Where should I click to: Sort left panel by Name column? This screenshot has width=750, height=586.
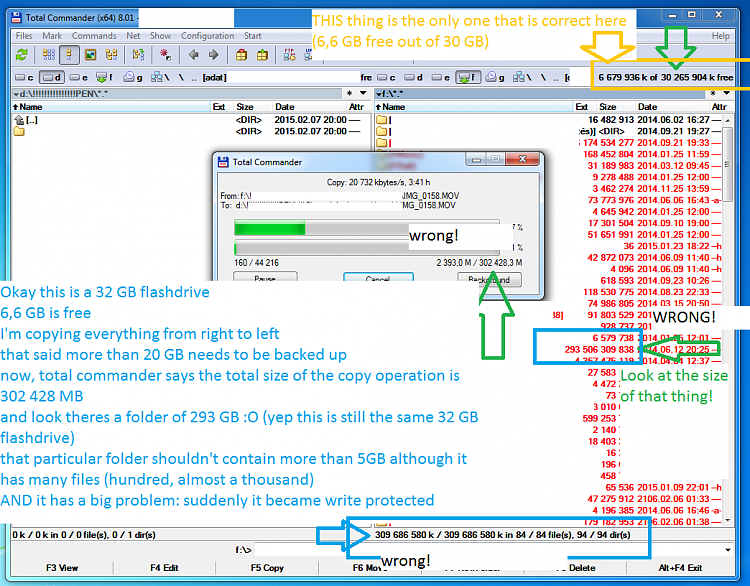pos(111,107)
